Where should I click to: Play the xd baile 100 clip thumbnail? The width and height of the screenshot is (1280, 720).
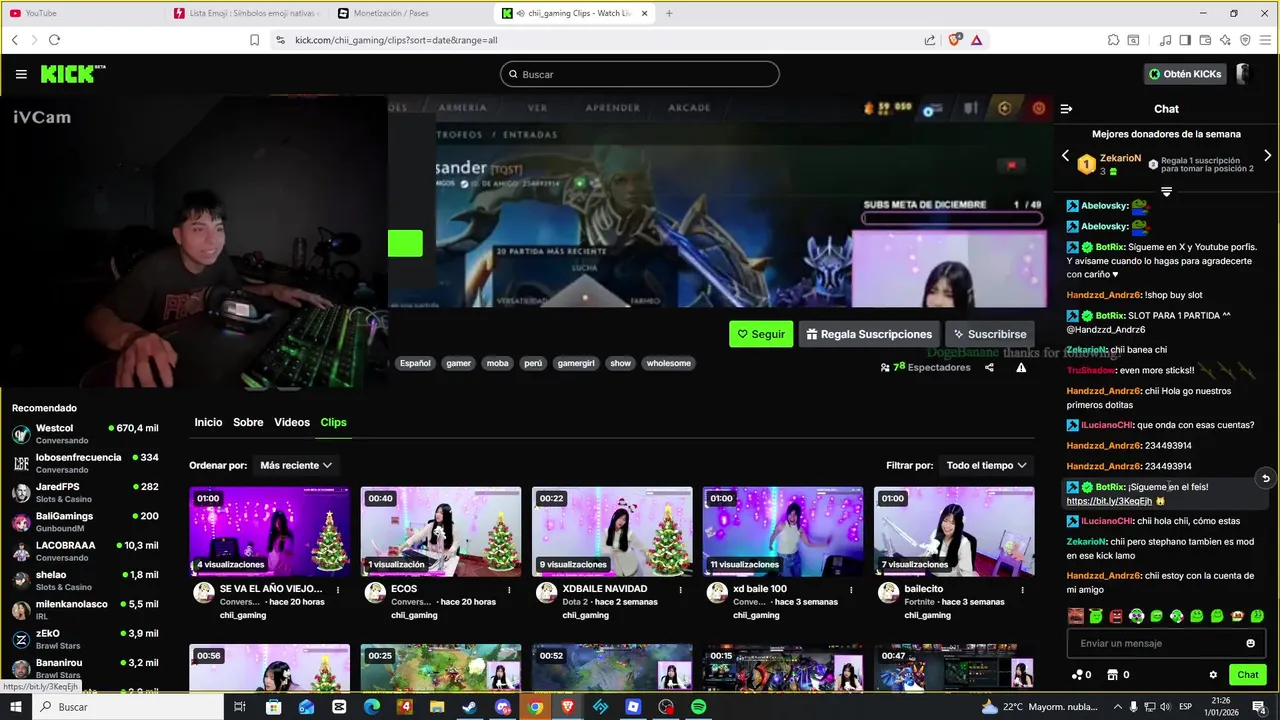point(783,532)
